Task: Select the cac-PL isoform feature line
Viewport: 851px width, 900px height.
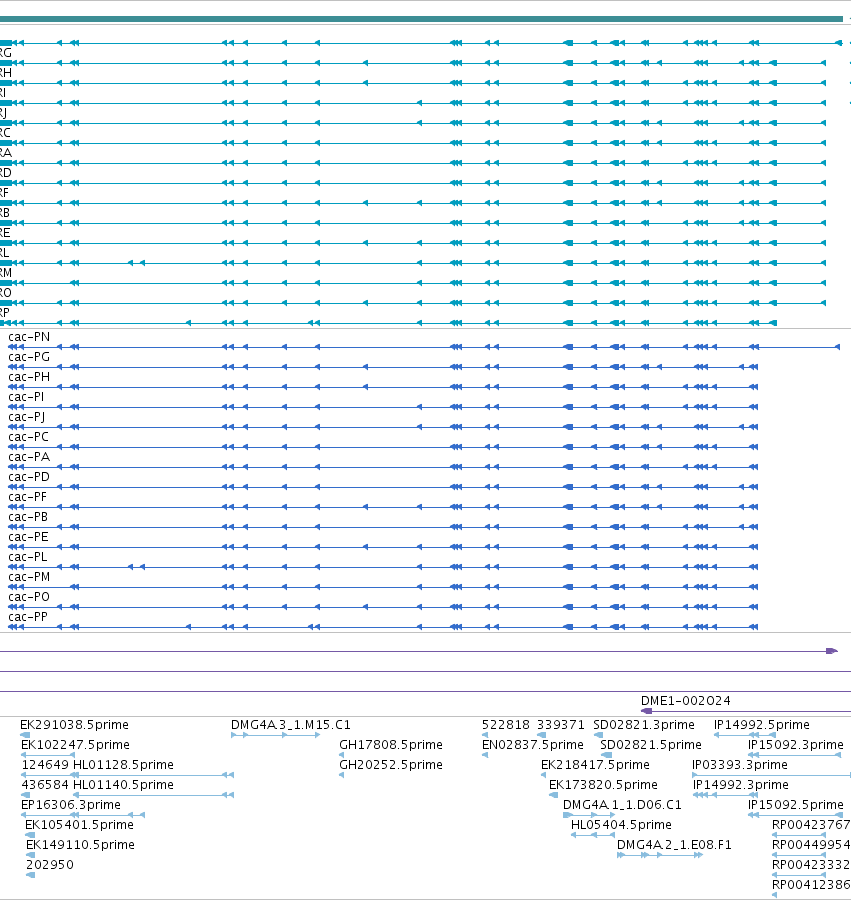Action: [x=383, y=567]
